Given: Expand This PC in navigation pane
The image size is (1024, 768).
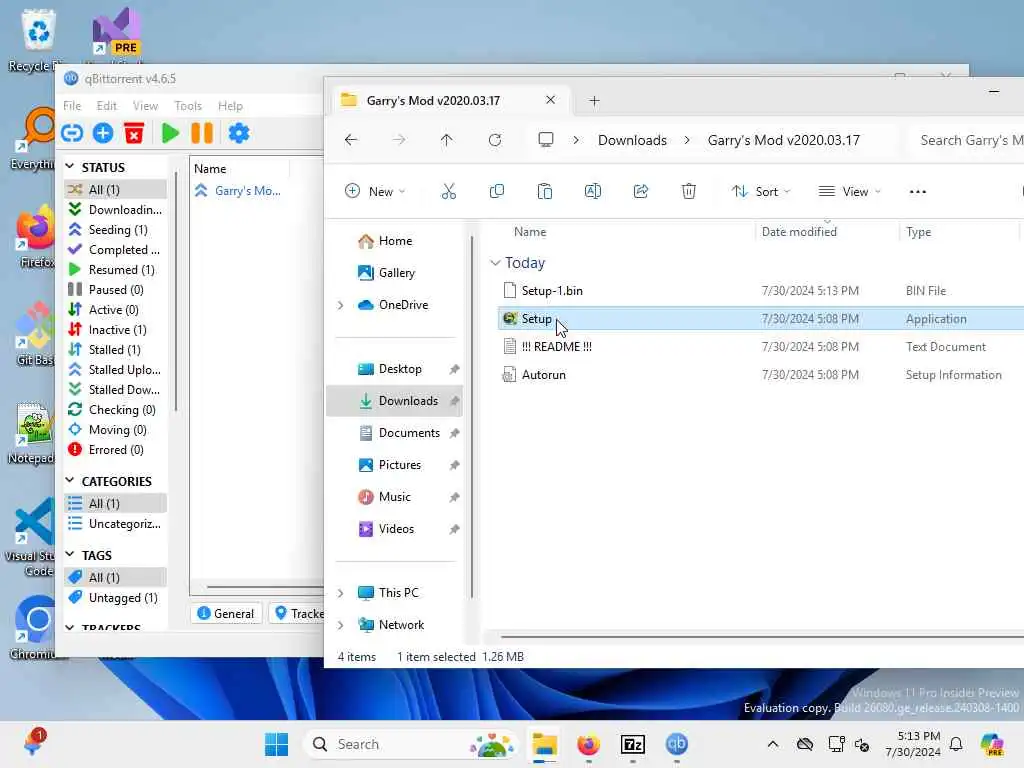Looking at the screenshot, I should [x=340, y=593].
